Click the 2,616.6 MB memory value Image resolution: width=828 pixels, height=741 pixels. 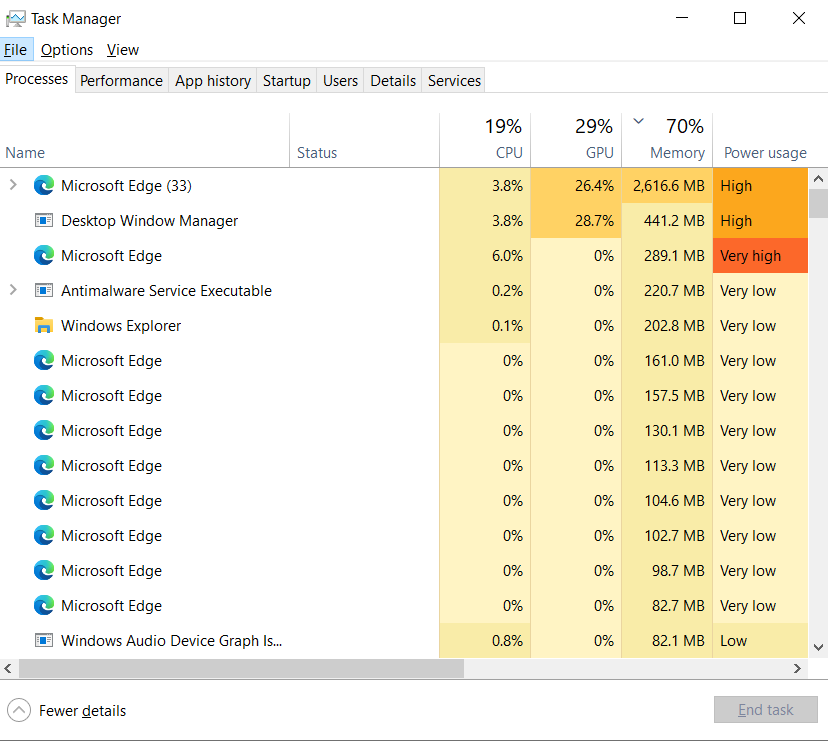pyautogui.click(x=667, y=185)
